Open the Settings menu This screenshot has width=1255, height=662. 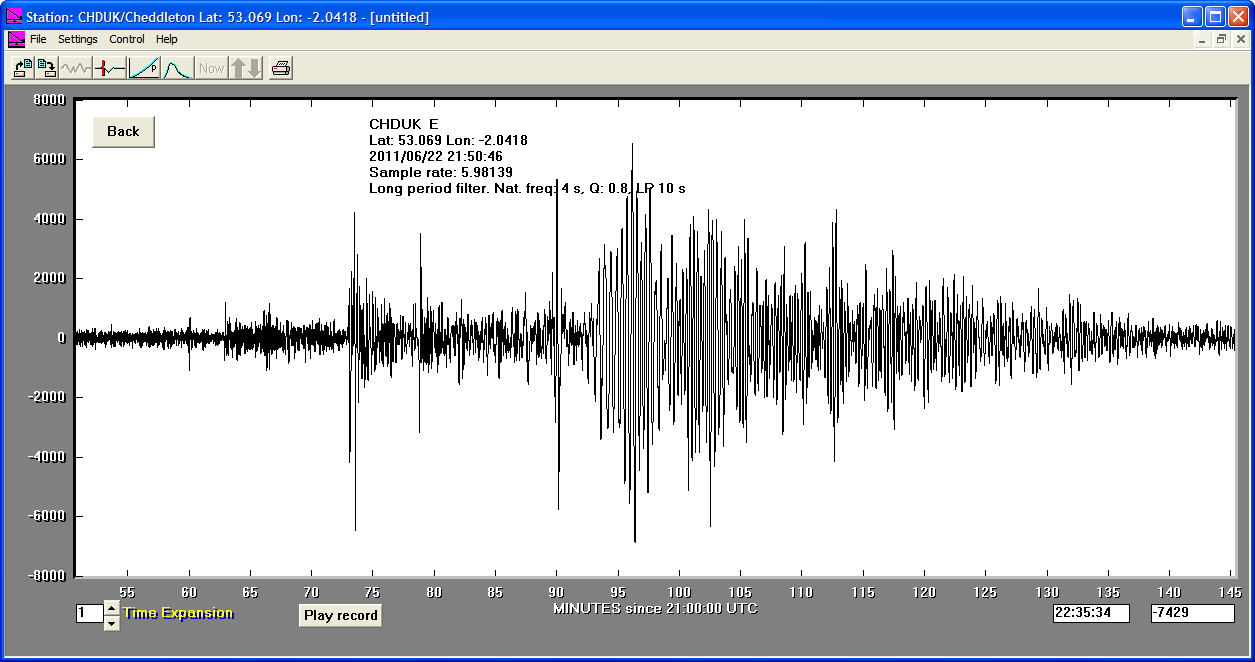tap(78, 39)
